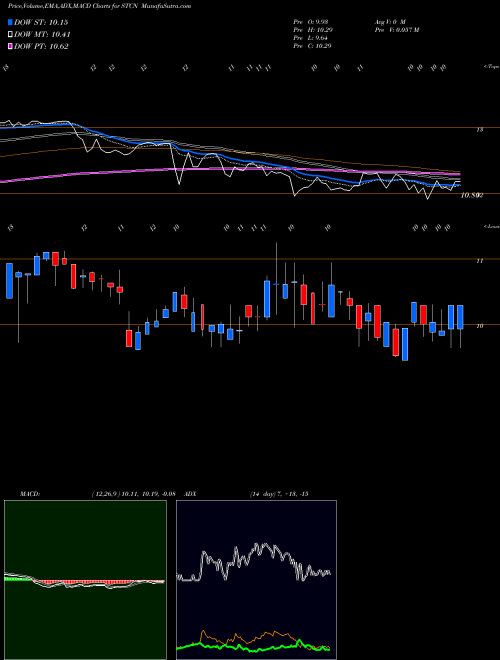Click the 10.802 price label on the EMA chart
500x660 pixels.
pos(472,195)
